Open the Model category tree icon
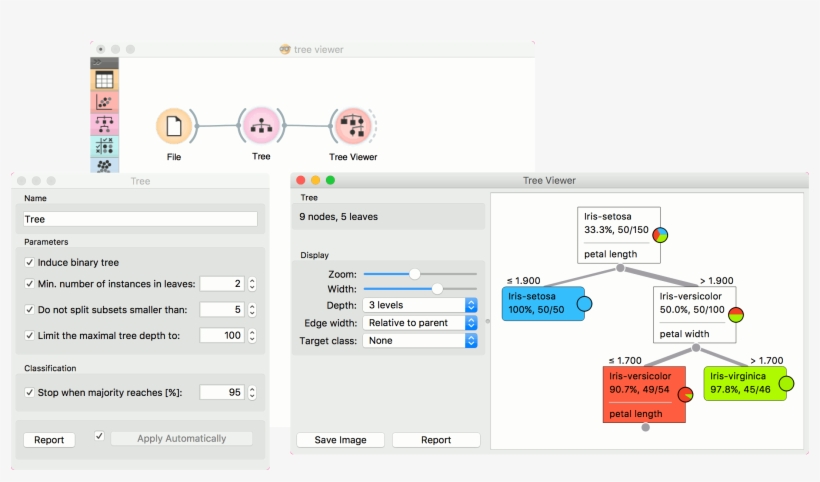The width and height of the screenshot is (820, 482). point(104,124)
